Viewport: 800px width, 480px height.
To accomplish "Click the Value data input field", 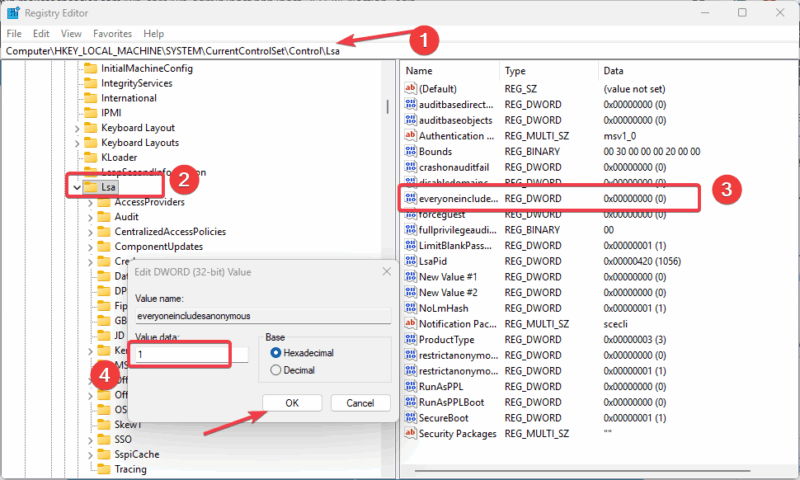I will point(192,354).
